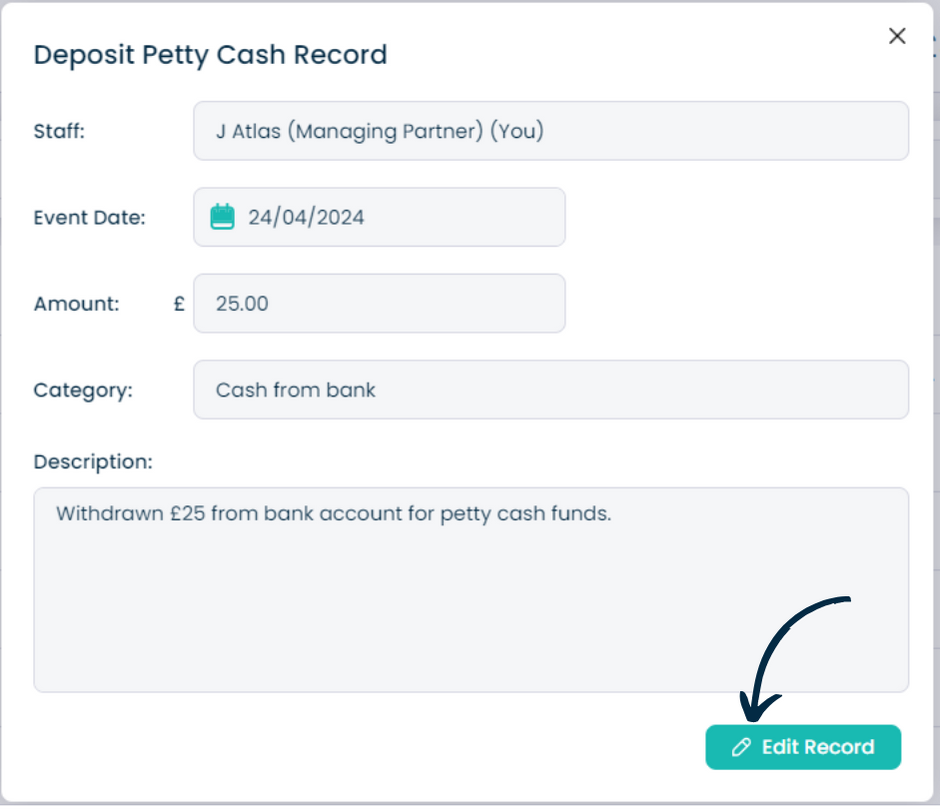Click the Category: label

pos(83,390)
